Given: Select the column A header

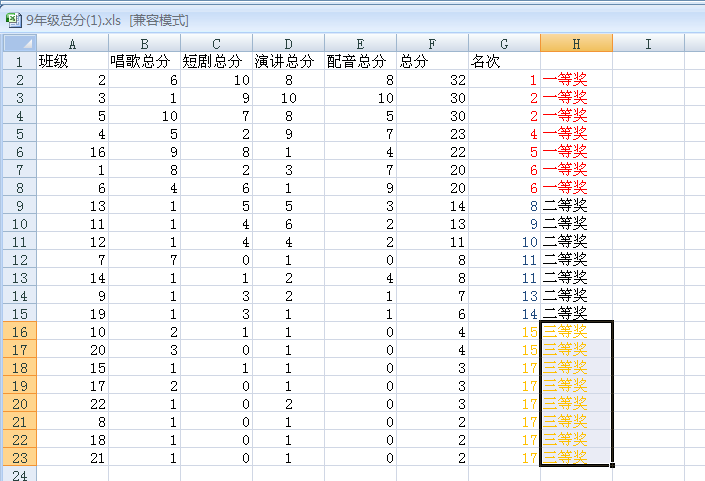Looking at the screenshot, I should 72,43.
